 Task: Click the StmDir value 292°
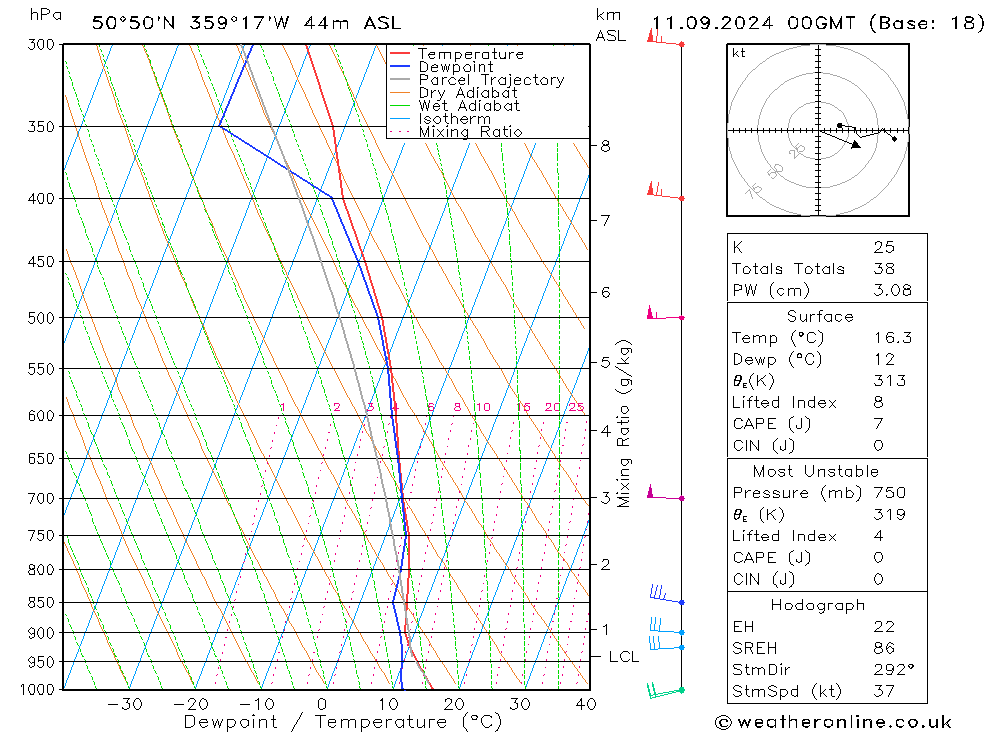click(894, 669)
